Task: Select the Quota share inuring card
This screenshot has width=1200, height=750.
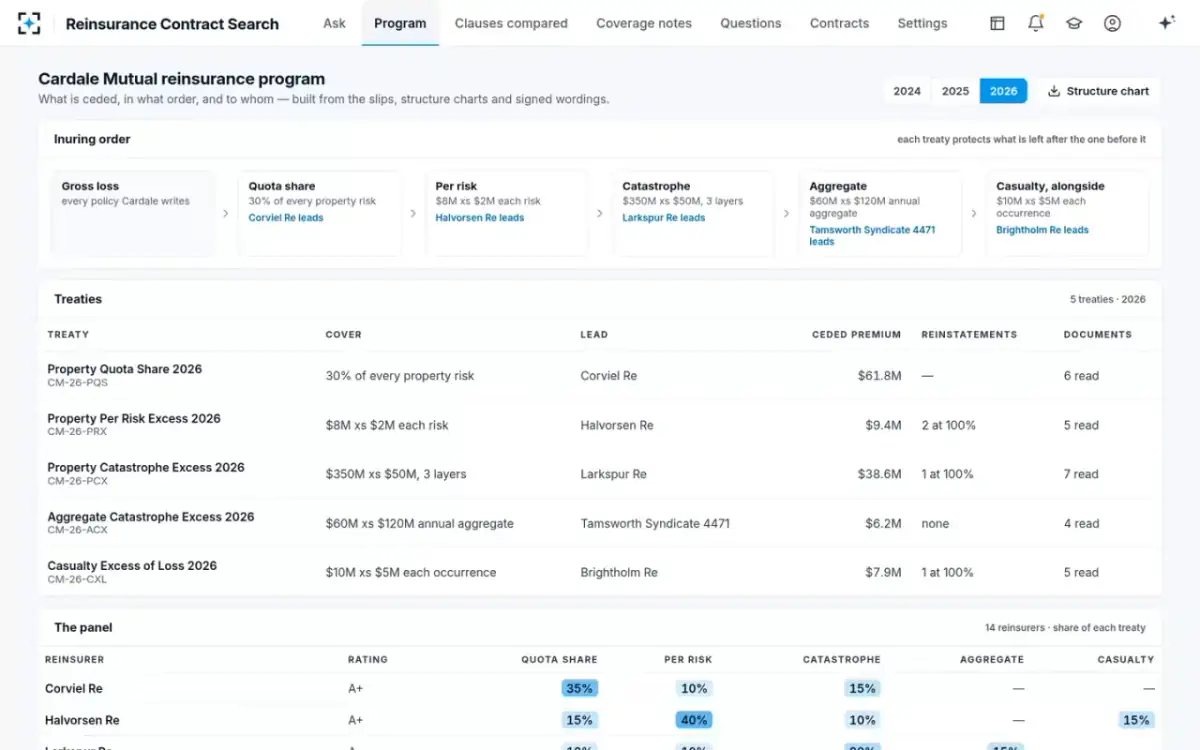Action: (x=320, y=213)
